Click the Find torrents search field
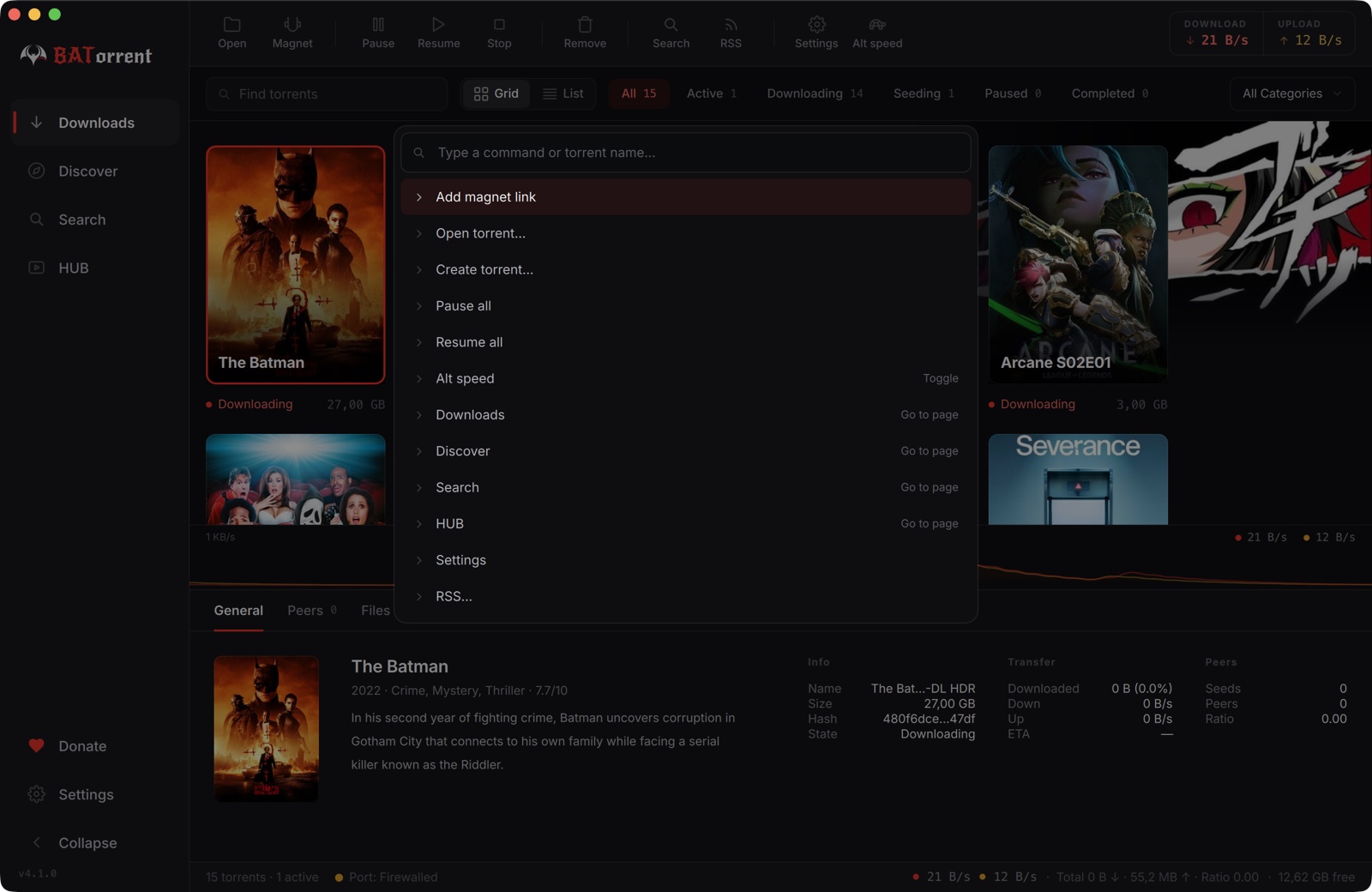 point(327,93)
